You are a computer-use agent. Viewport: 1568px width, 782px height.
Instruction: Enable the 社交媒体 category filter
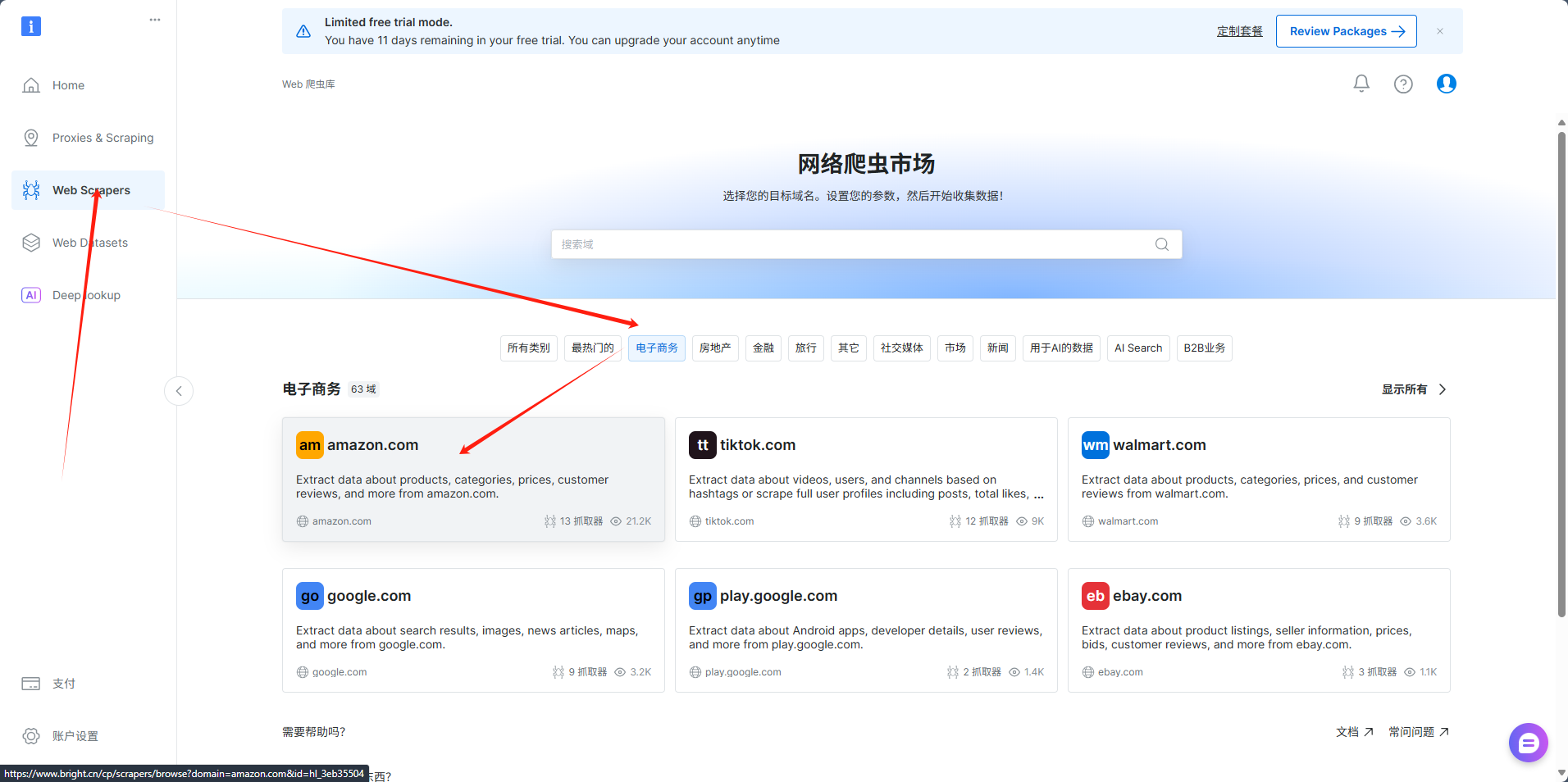(901, 348)
